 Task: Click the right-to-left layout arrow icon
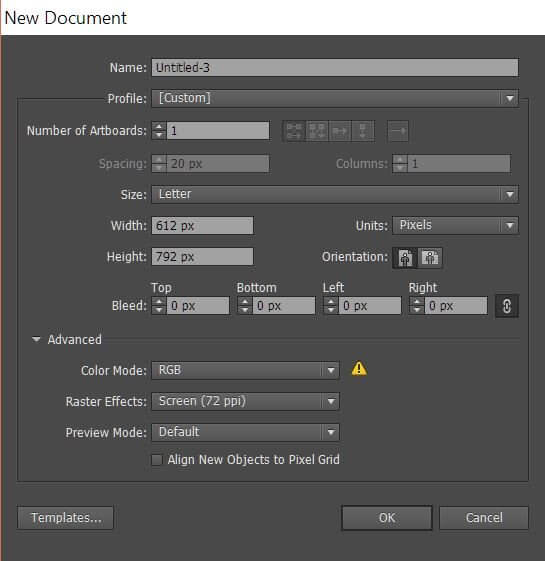click(x=398, y=131)
